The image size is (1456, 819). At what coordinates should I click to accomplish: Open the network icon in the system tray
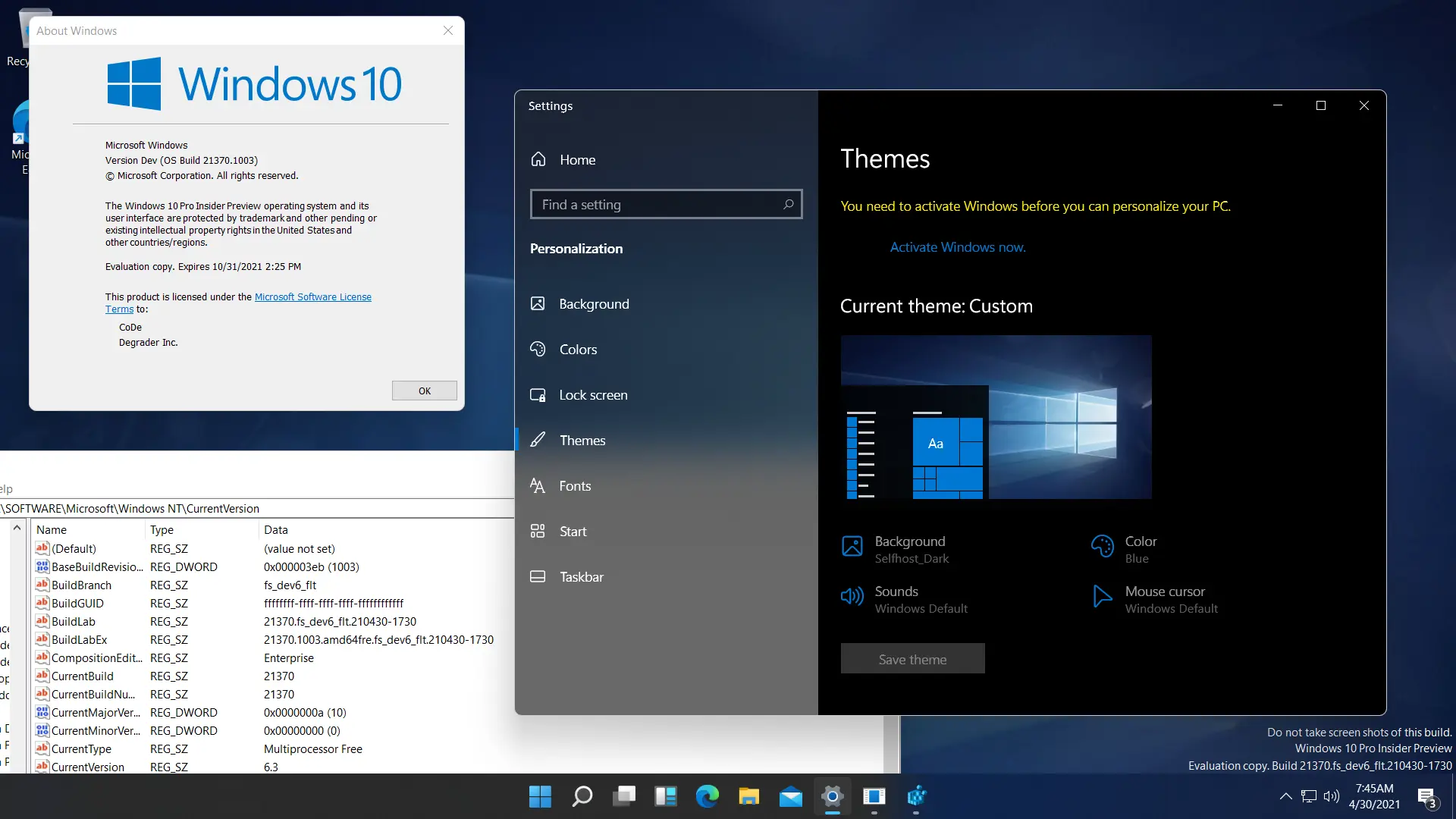point(1309,796)
